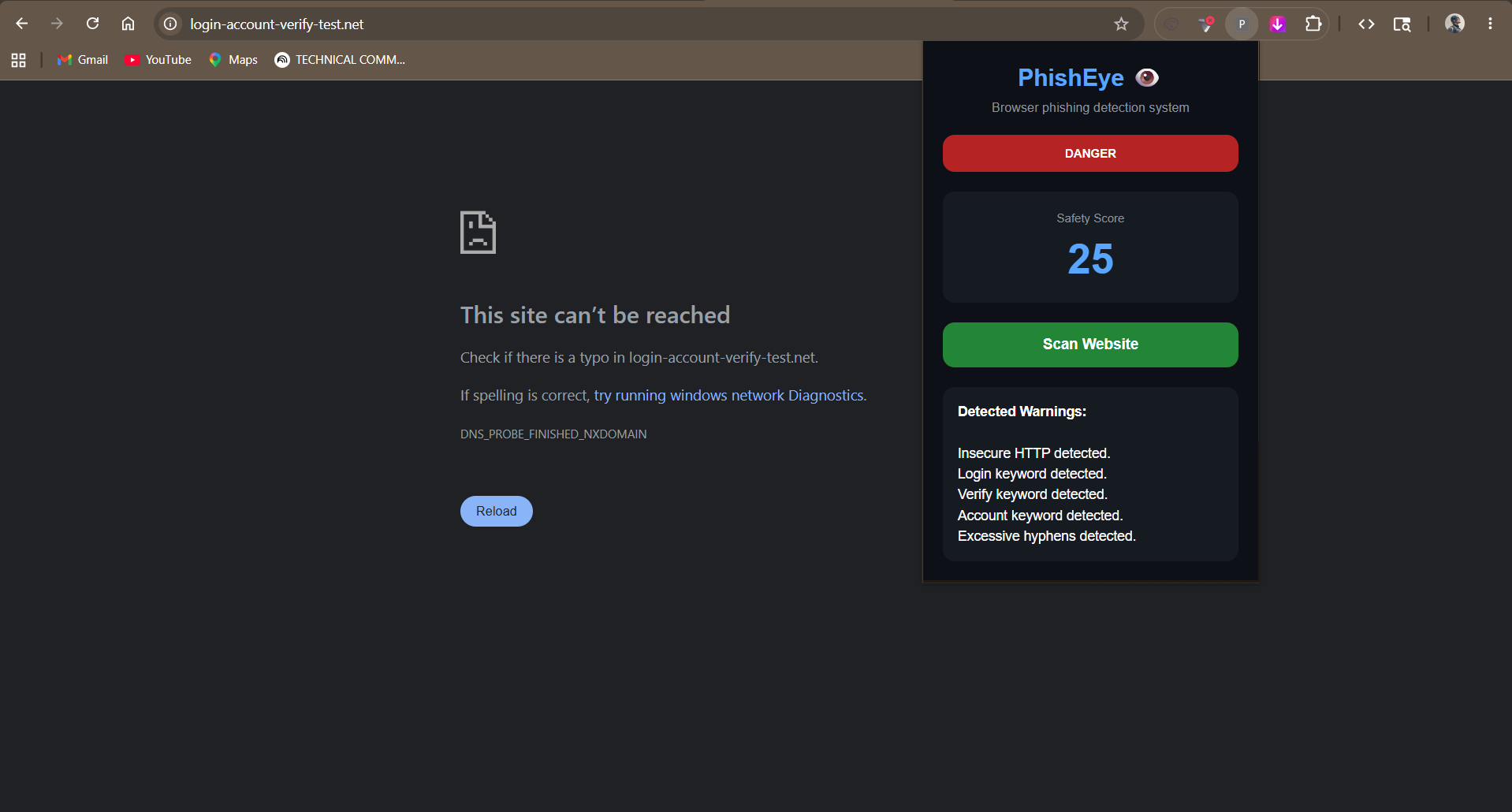Open the home page via the house icon
Viewport: 1512px width, 812px height.
[128, 24]
